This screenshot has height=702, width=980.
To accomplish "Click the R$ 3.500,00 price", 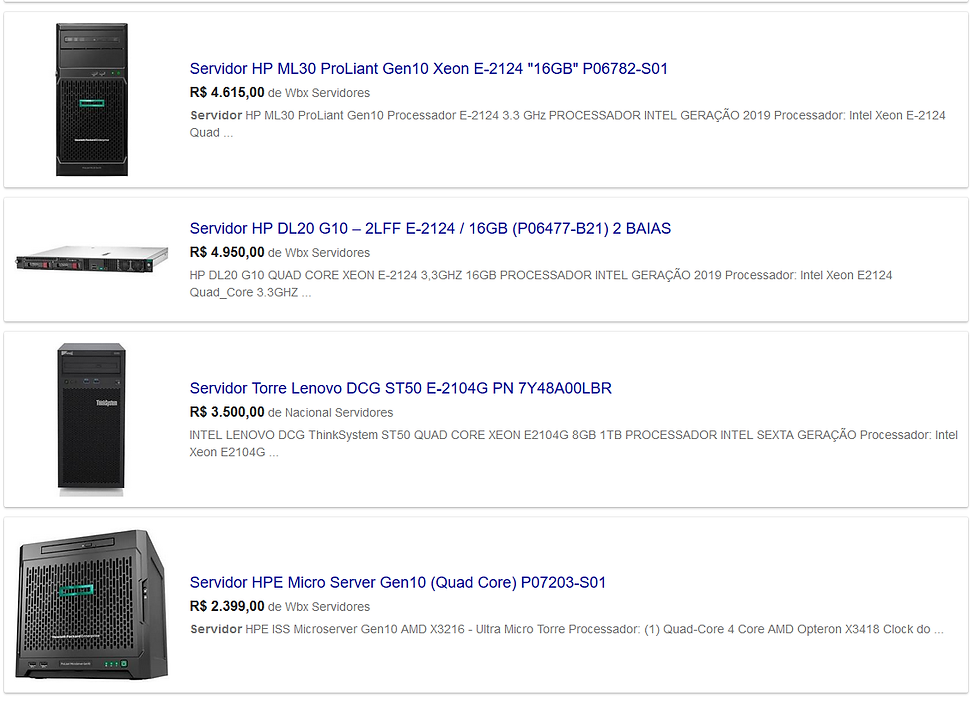I will (227, 412).
